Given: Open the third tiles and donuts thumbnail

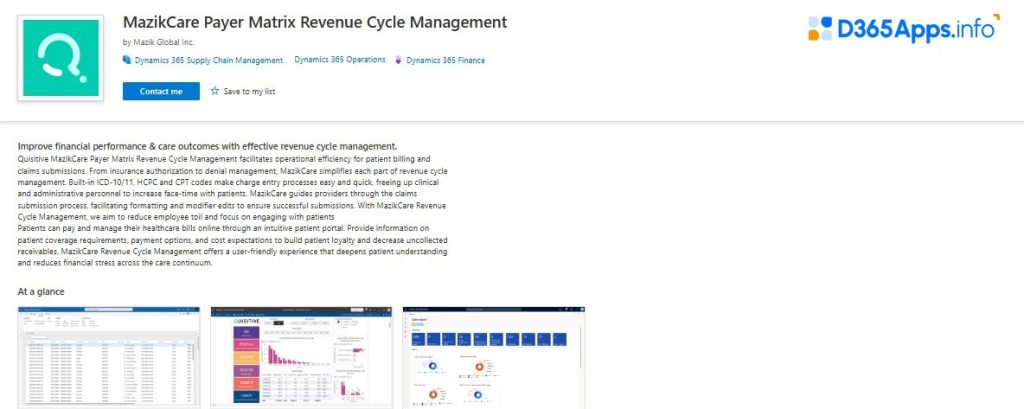Looking at the screenshot, I should [494, 357].
